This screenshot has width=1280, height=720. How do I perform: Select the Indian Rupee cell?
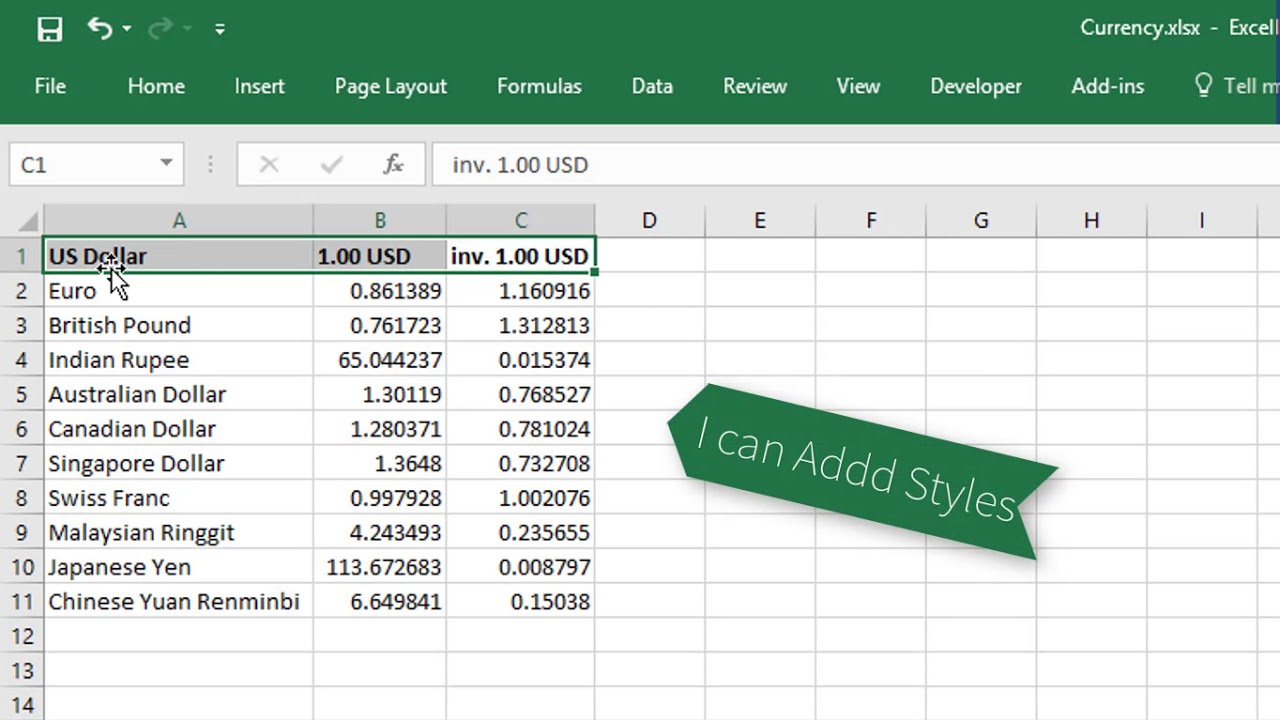point(178,360)
